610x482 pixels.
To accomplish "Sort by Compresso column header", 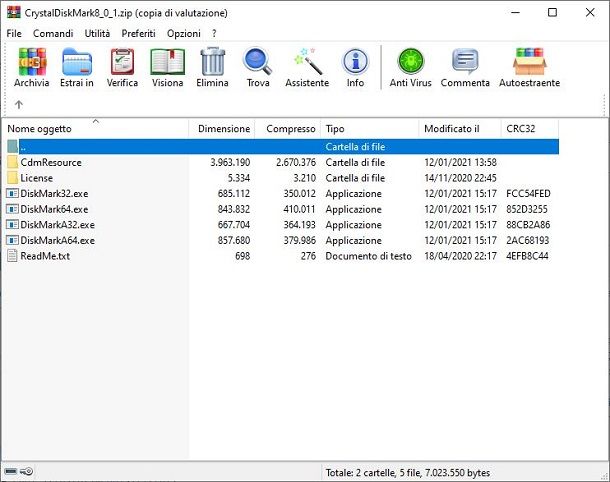I will (288, 129).
